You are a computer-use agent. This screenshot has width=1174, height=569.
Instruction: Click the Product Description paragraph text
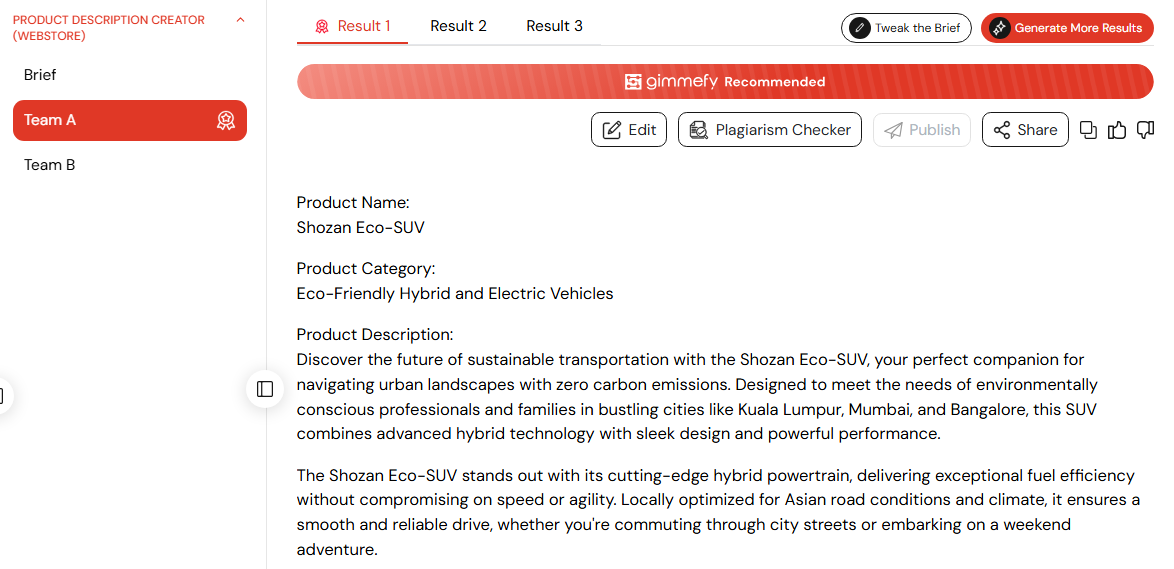point(697,397)
